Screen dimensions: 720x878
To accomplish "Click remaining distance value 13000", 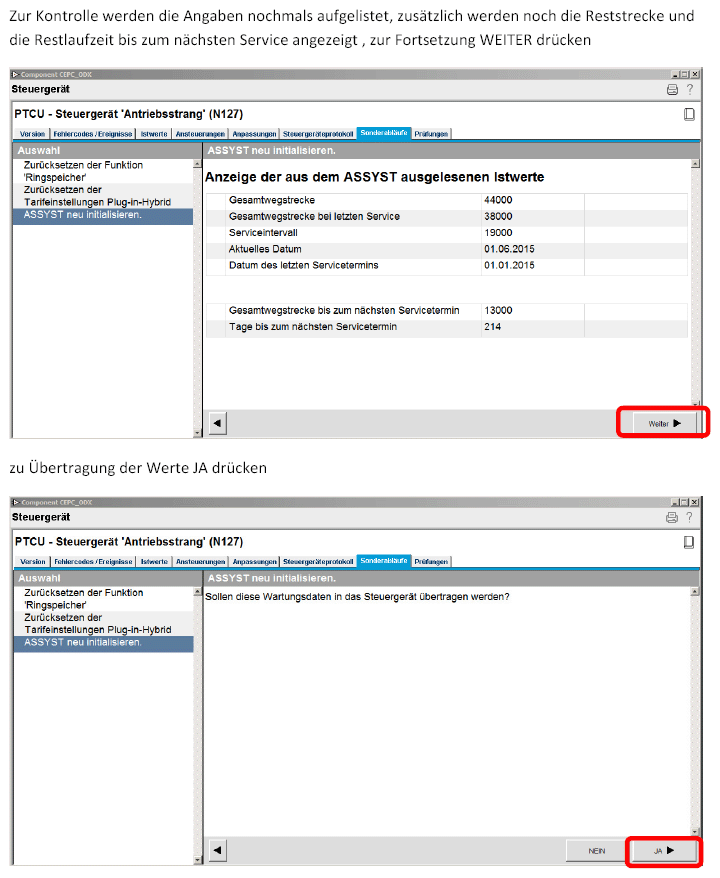I will coord(498,311).
